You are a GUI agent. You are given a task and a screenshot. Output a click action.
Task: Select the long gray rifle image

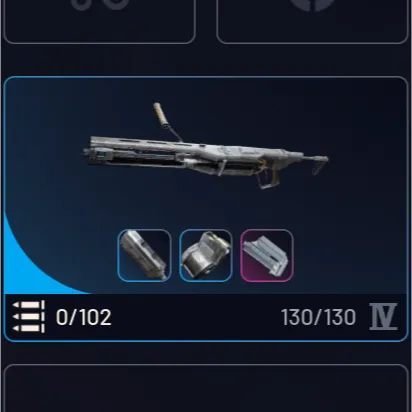click(206, 147)
